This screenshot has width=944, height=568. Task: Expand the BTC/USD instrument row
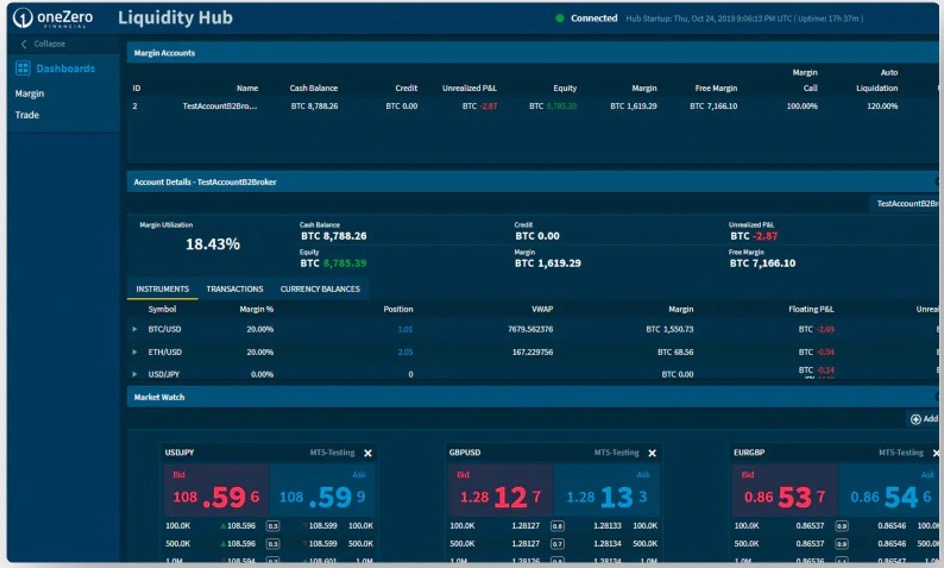click(135, 329)
